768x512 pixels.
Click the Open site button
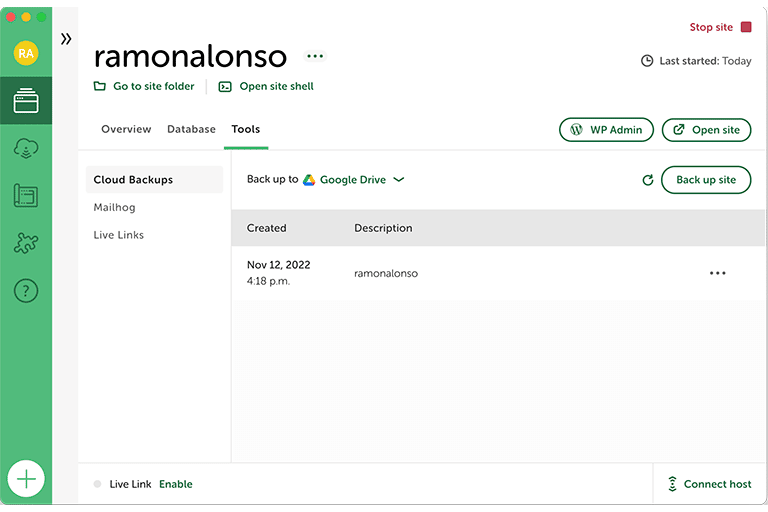coord(706,130)
